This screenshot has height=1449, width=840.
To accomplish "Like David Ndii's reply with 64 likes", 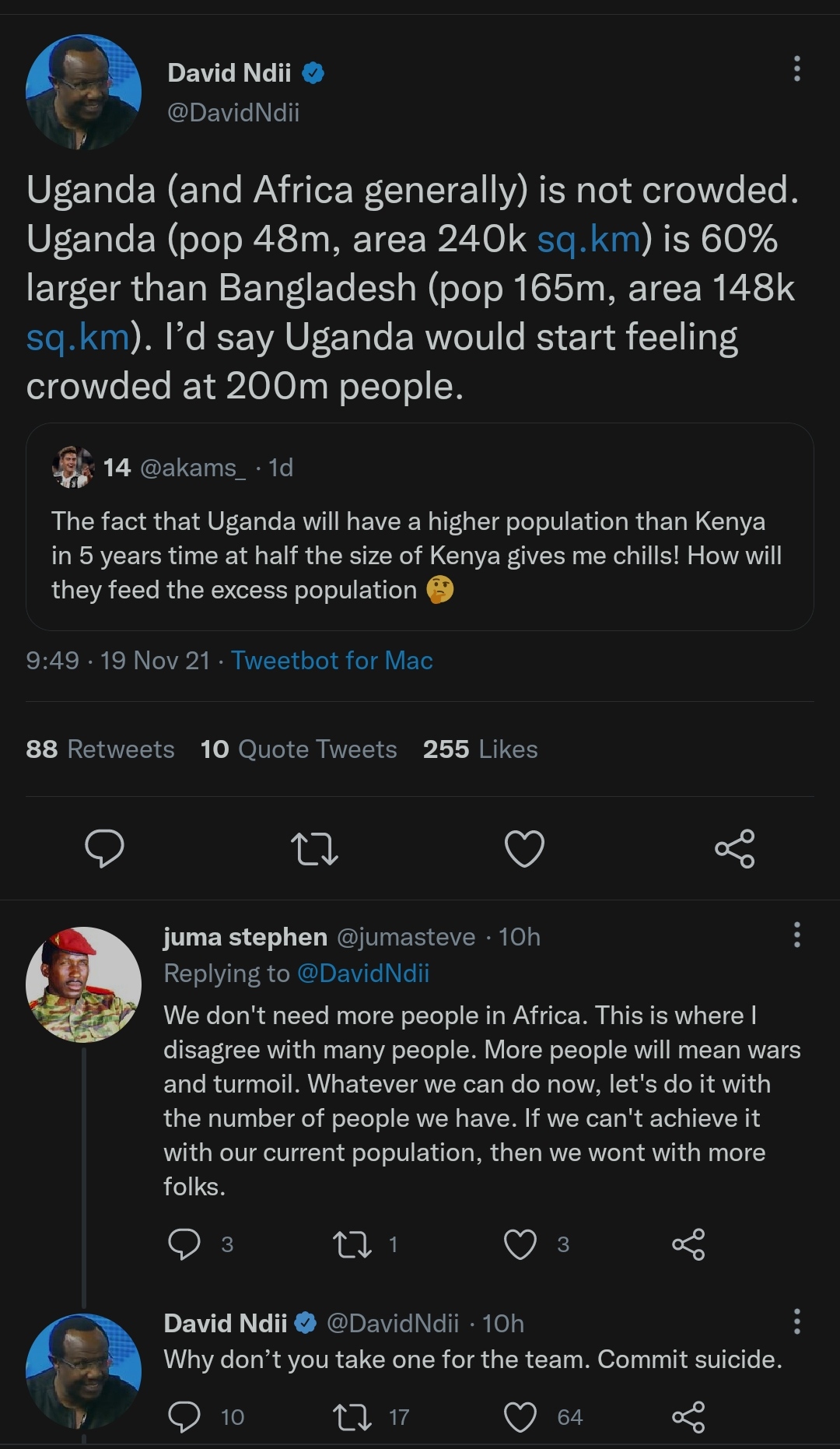I will [x=520, y=1417].
